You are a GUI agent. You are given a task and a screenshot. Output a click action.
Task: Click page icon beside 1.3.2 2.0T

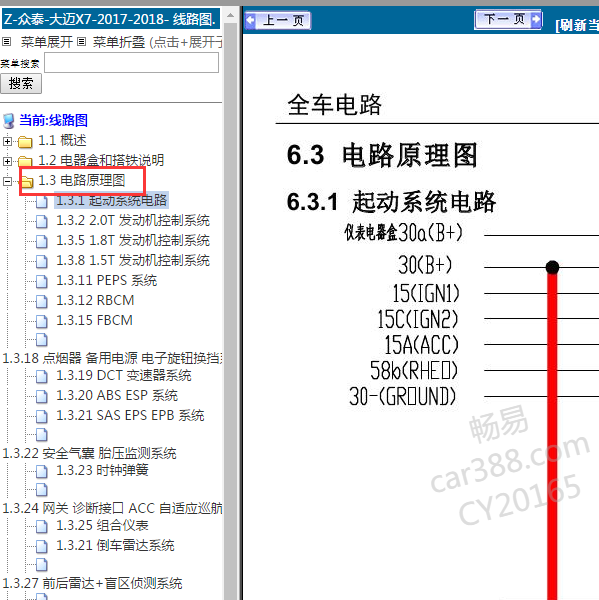pos(42,221)
